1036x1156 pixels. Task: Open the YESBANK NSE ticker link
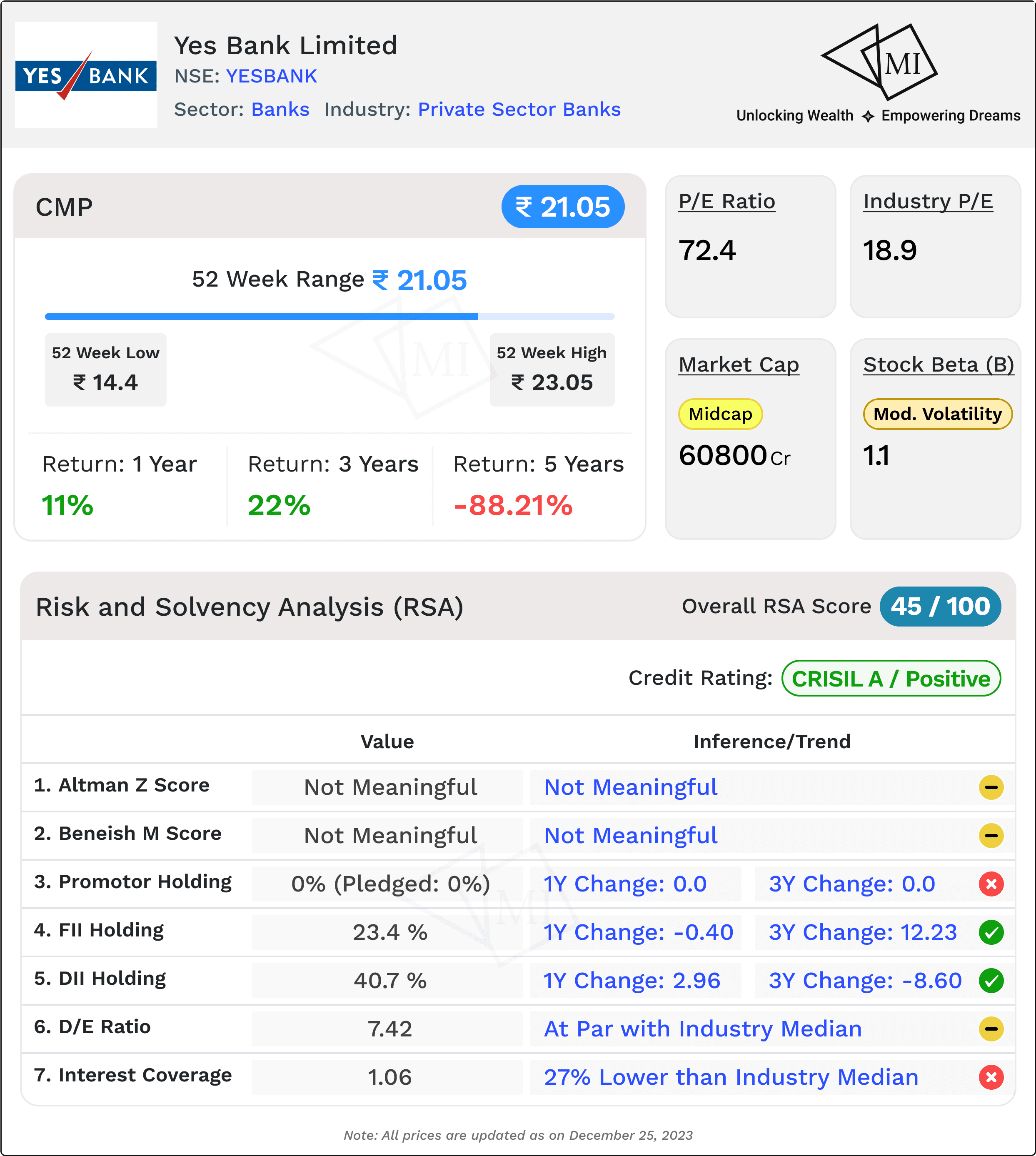272,76
